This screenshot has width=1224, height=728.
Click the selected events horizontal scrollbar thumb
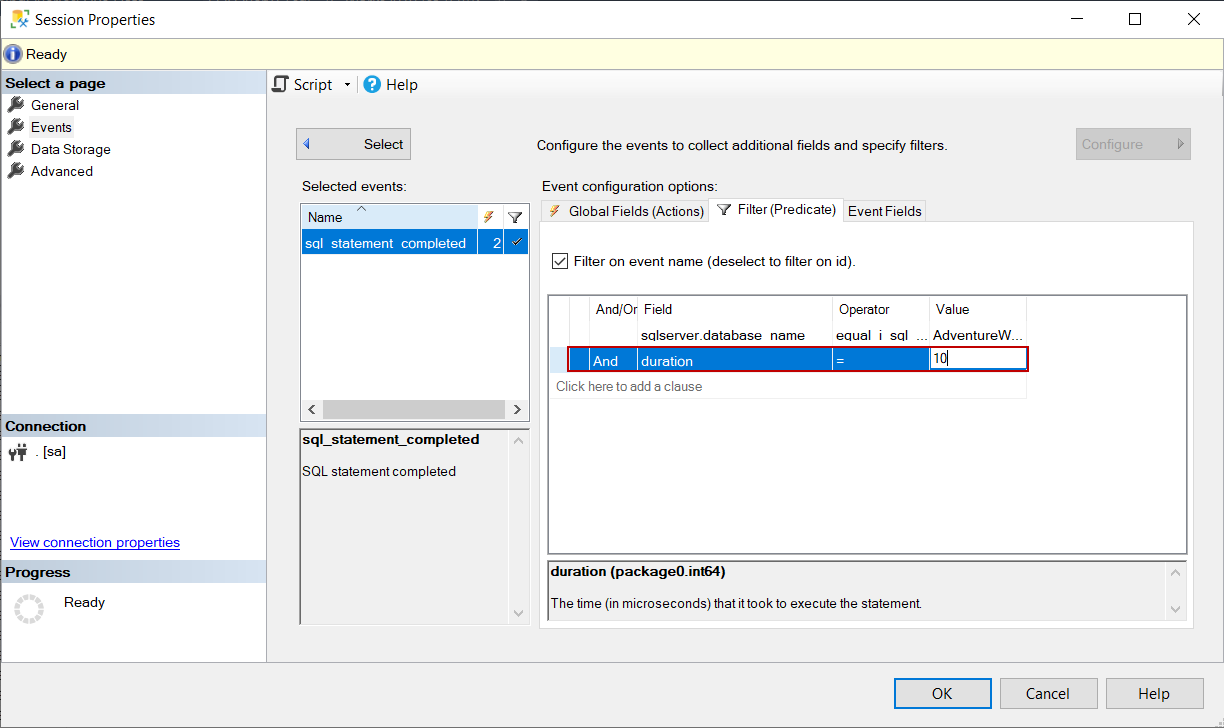click(414, 410)
